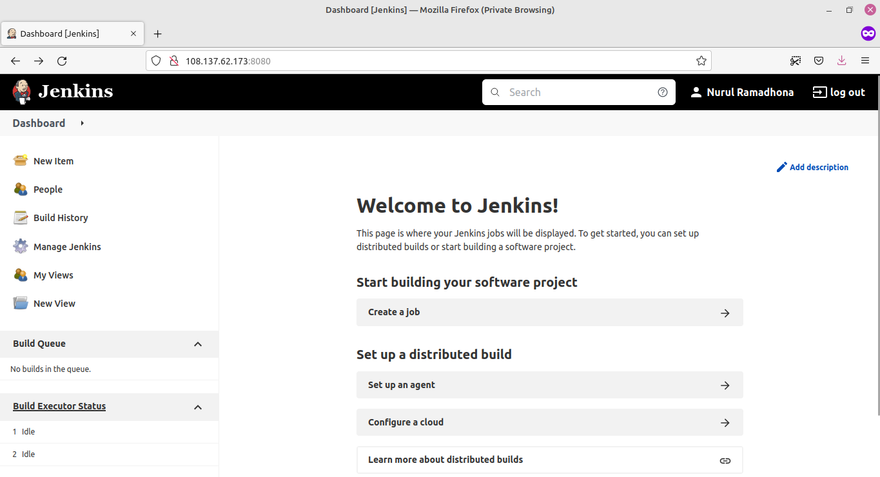The image size is (880, 477).
Task: Click the log out door icon
Action: click(819, 92)
